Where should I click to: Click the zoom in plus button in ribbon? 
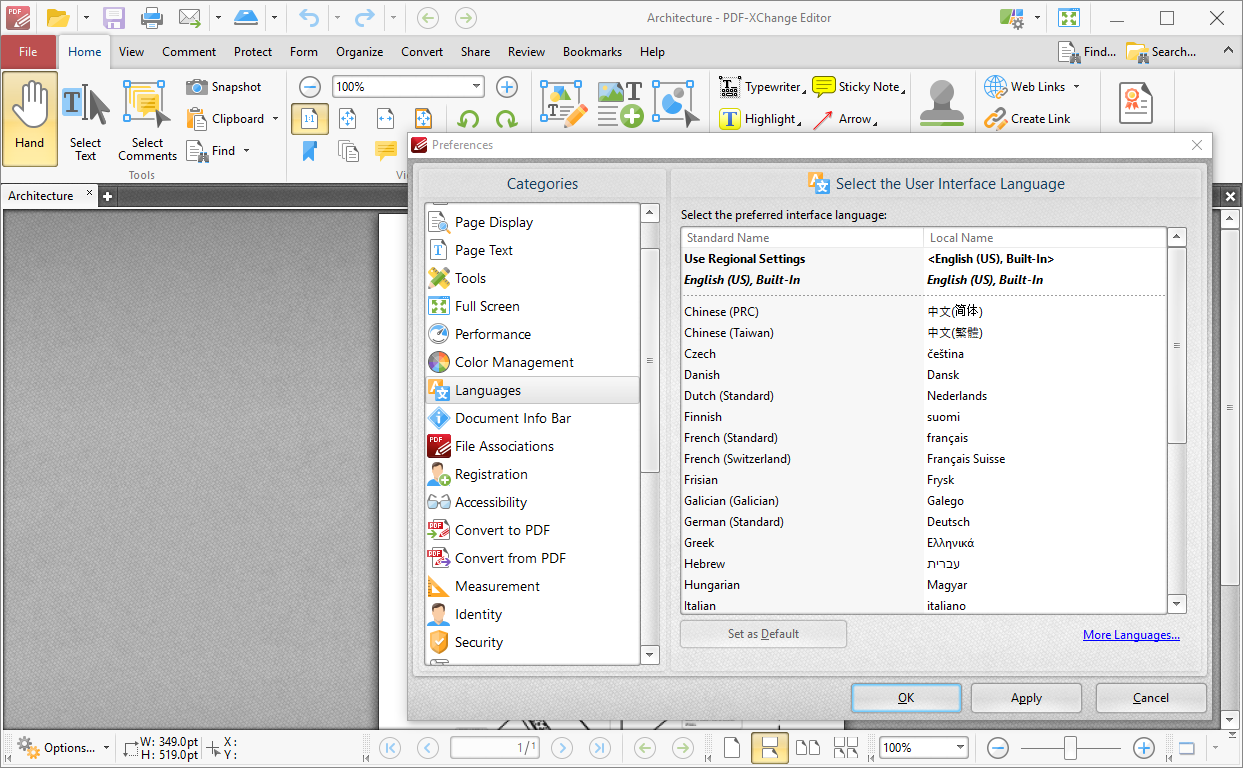click(x=507, y=87)
